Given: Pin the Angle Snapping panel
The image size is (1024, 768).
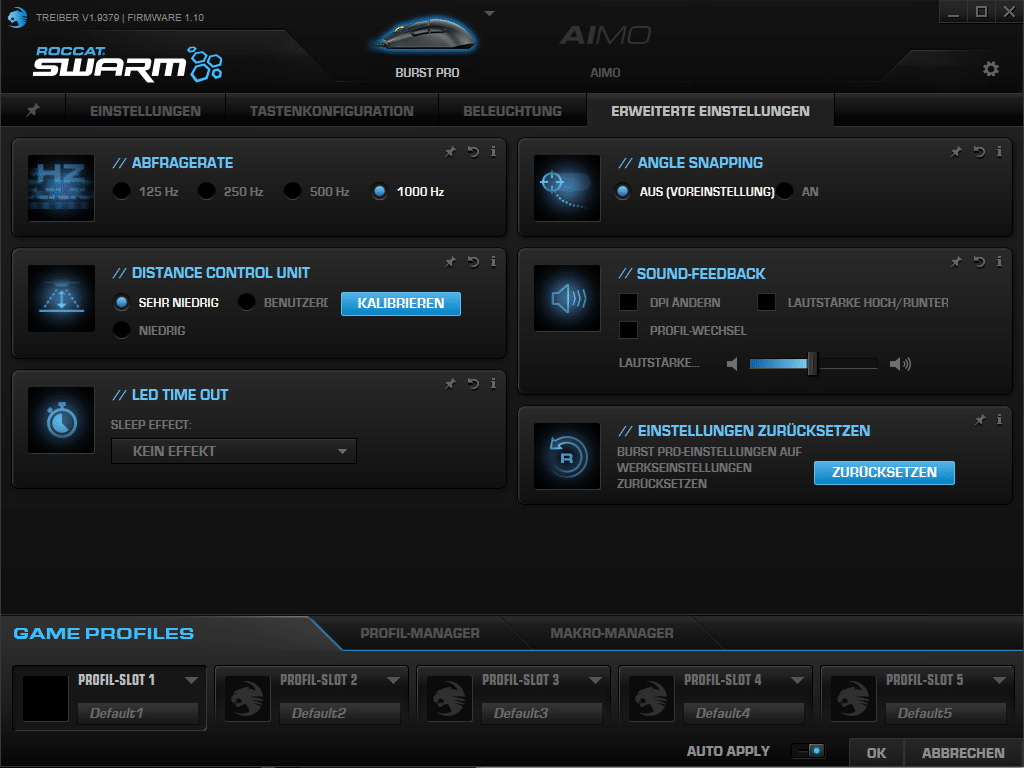Looking at the screenshot, I should [x=956, y=152].
